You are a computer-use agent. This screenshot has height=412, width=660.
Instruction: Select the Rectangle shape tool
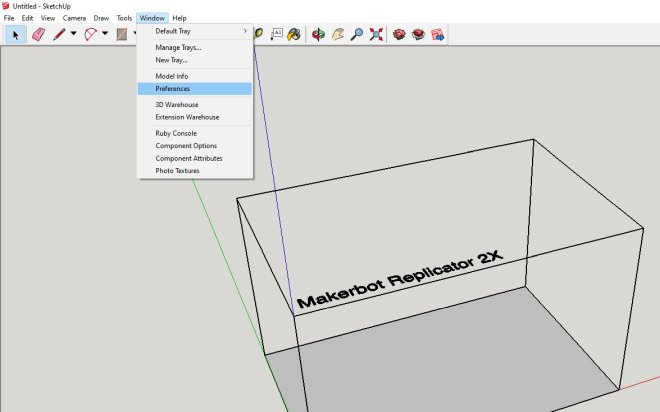[x=122, y=35]
